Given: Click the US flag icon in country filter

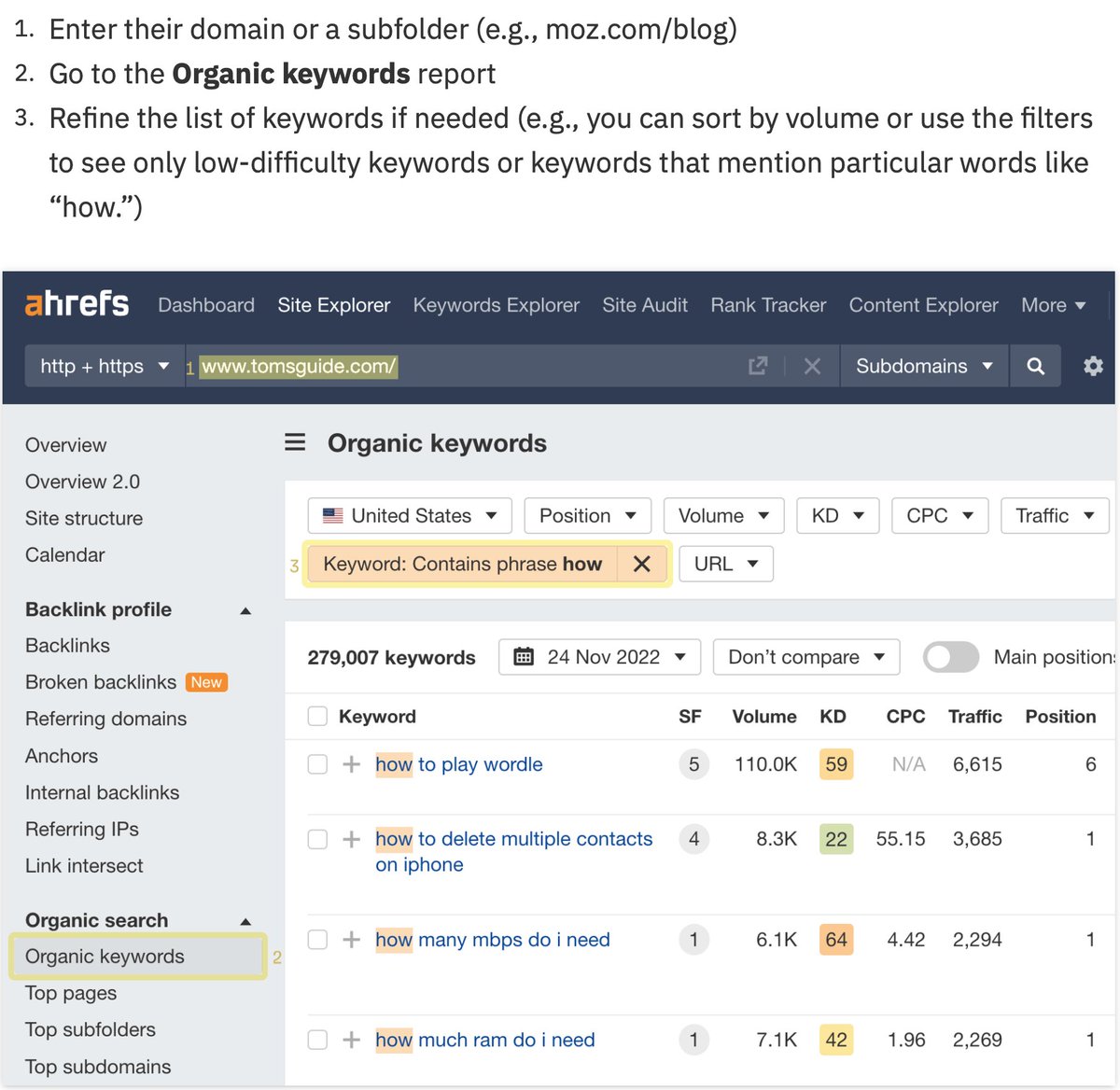Looking at the screenshot, I should tap(332, 515).
